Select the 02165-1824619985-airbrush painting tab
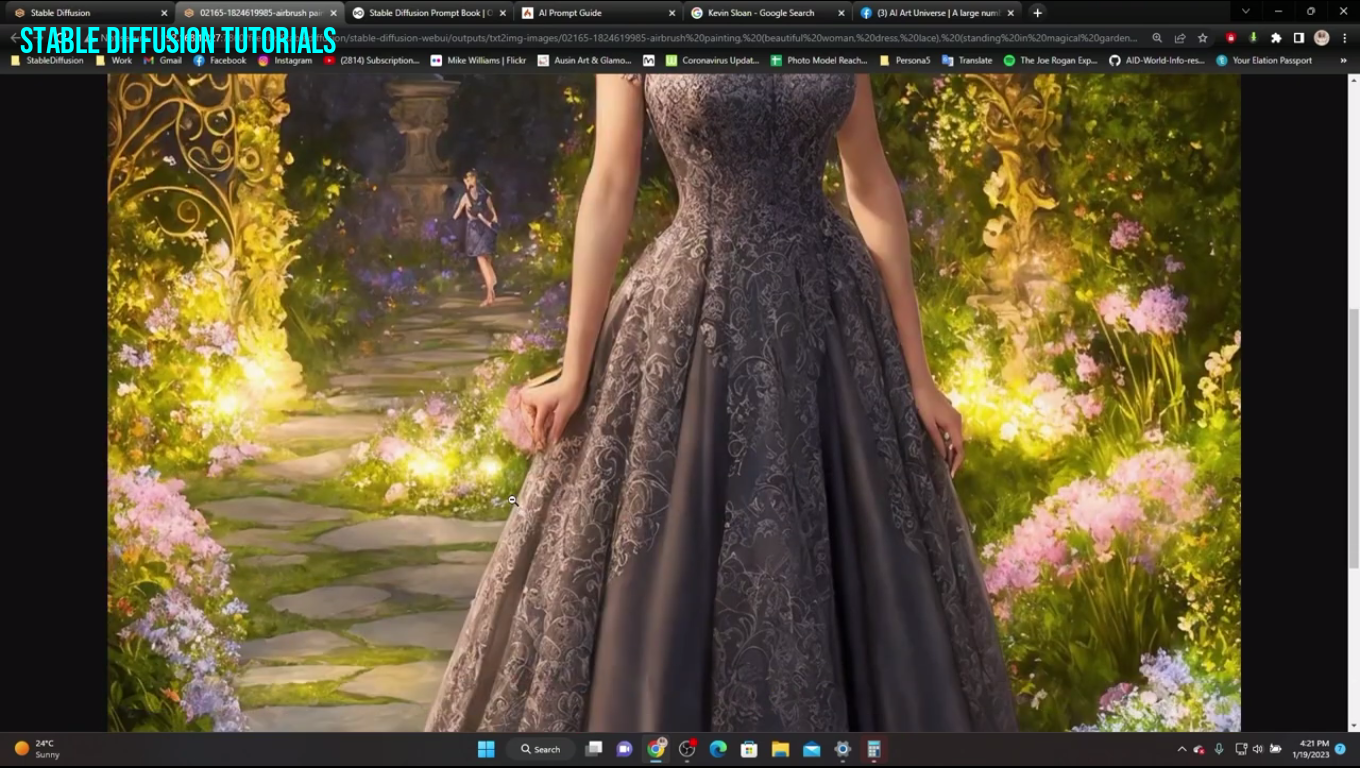Viewport: 1360px width, 768px height. (260, 13)
